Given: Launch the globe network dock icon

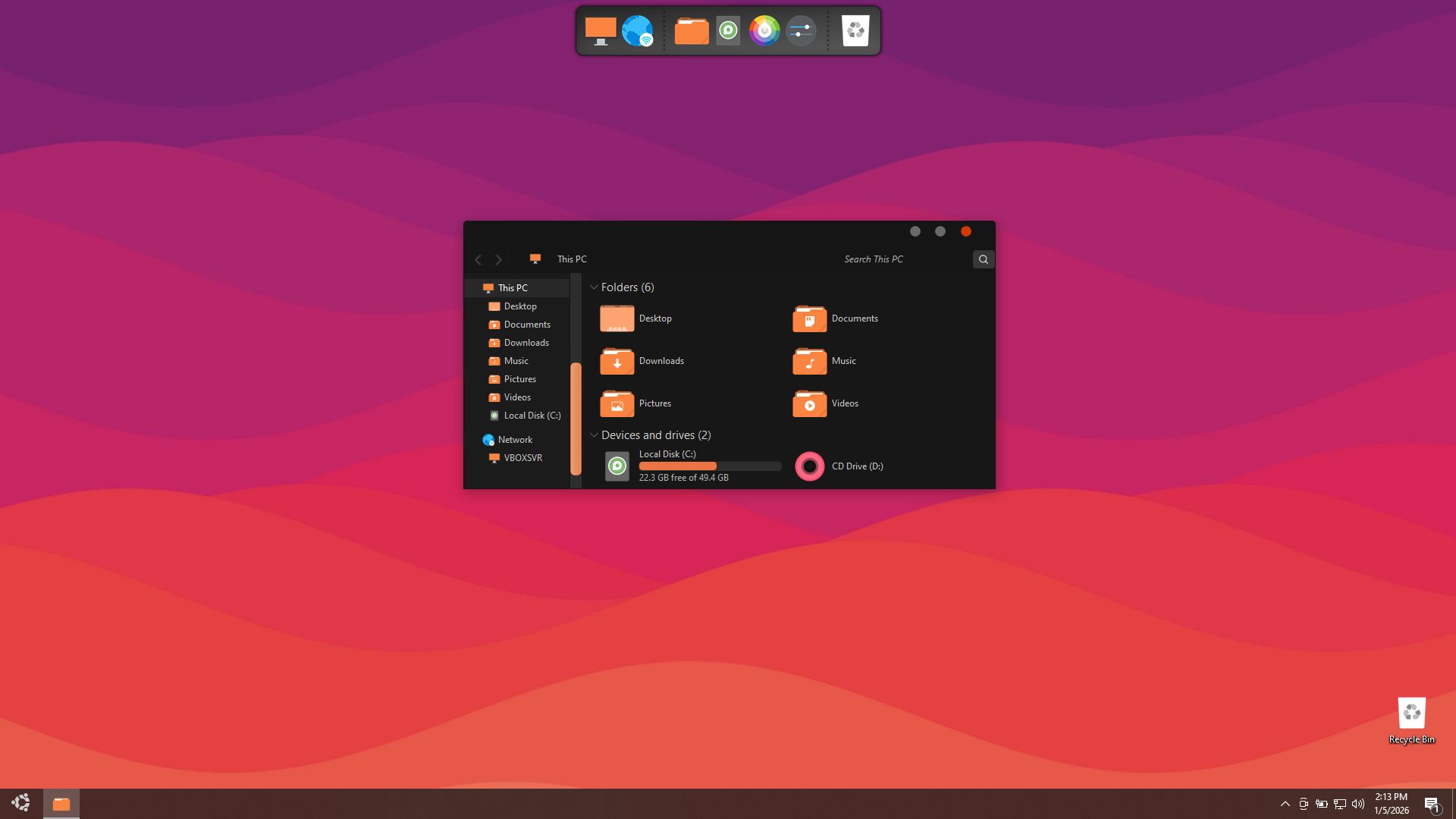Looking at the screenshot, I should (x=637, y=31).
